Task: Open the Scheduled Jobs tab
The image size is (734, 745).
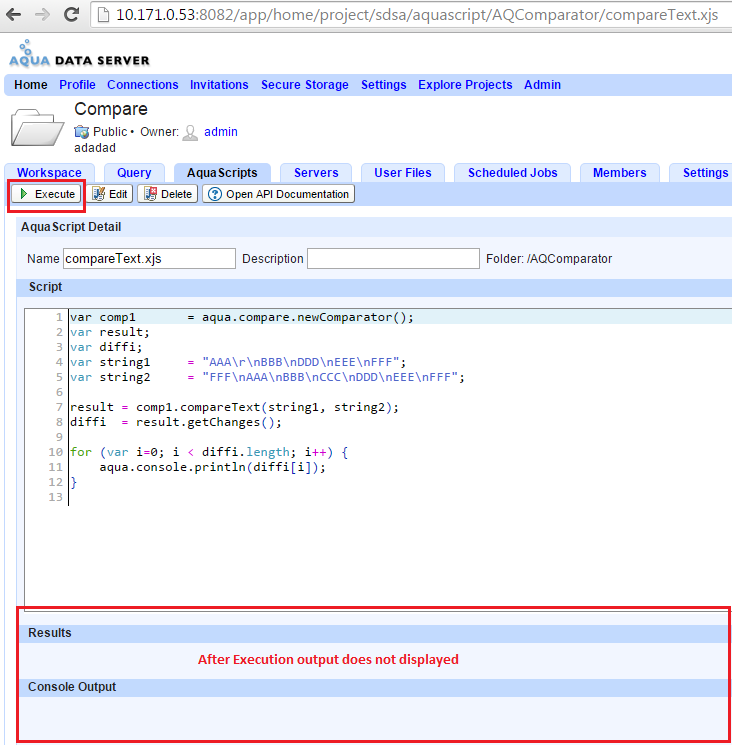Action: click(x=513, y=172)
